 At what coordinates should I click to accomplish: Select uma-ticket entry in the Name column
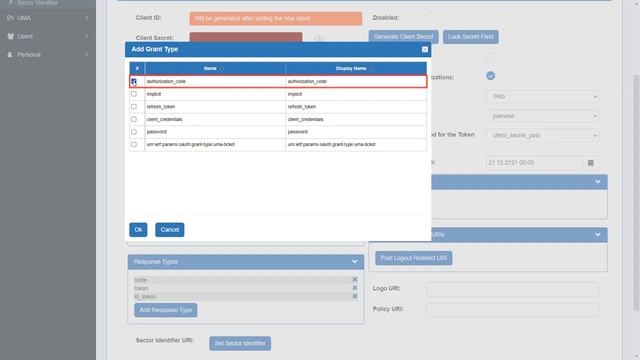click(x=191, y=144)
